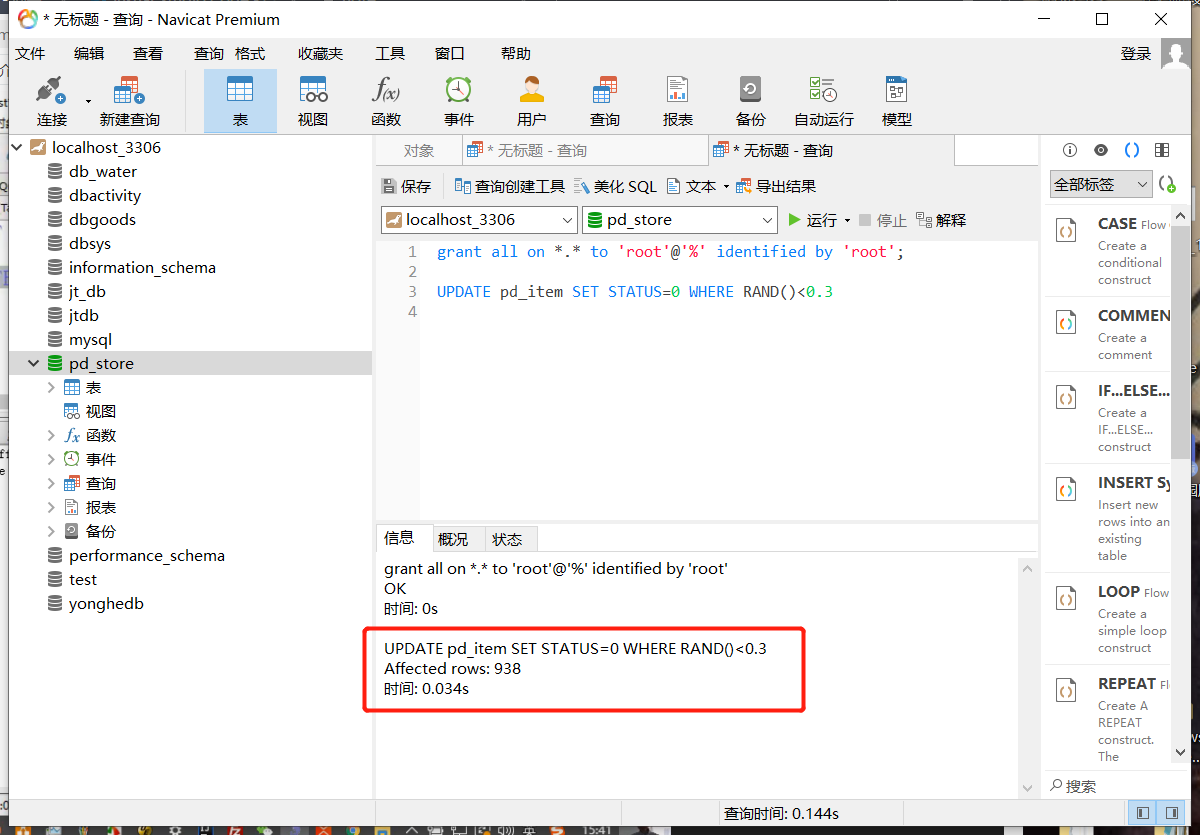Screen dimensions: 1200x835
Task: Open the Text (文本) dropdown
Action: (x=697, y=186)
